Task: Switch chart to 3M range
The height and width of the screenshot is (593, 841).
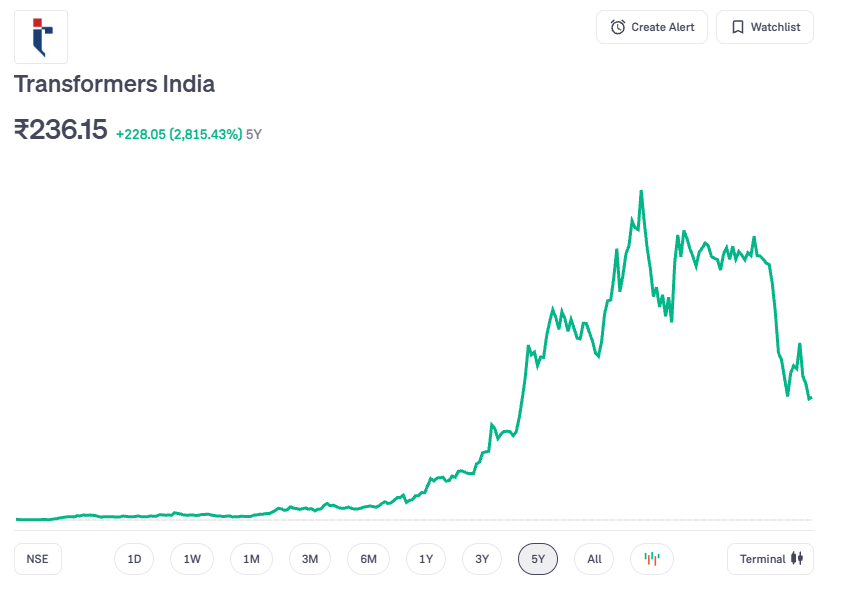Action: pos(310,559)
